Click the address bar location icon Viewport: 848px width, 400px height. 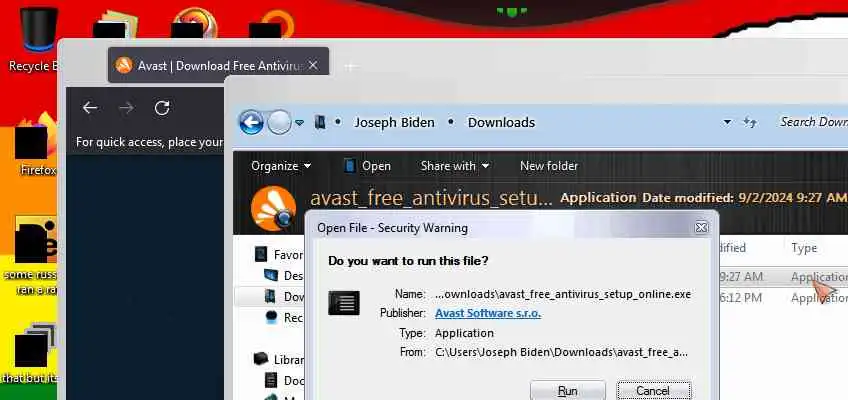click(x=320, y=122)
